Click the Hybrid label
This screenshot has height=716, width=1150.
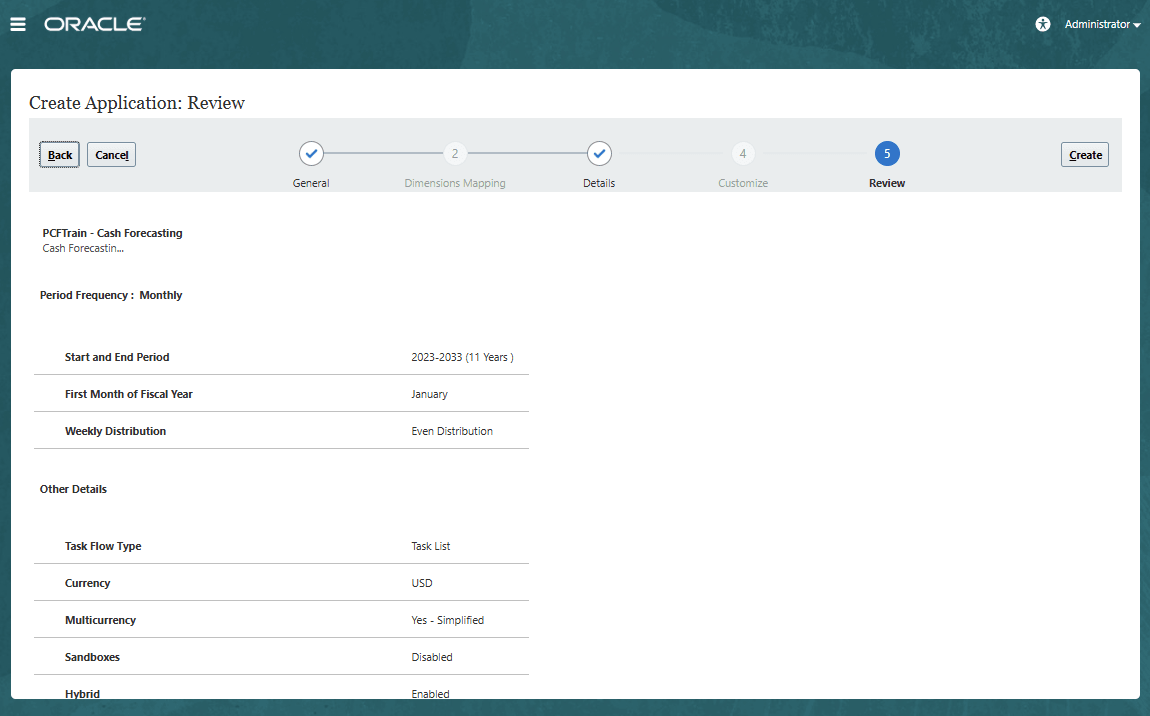point(82,693)
